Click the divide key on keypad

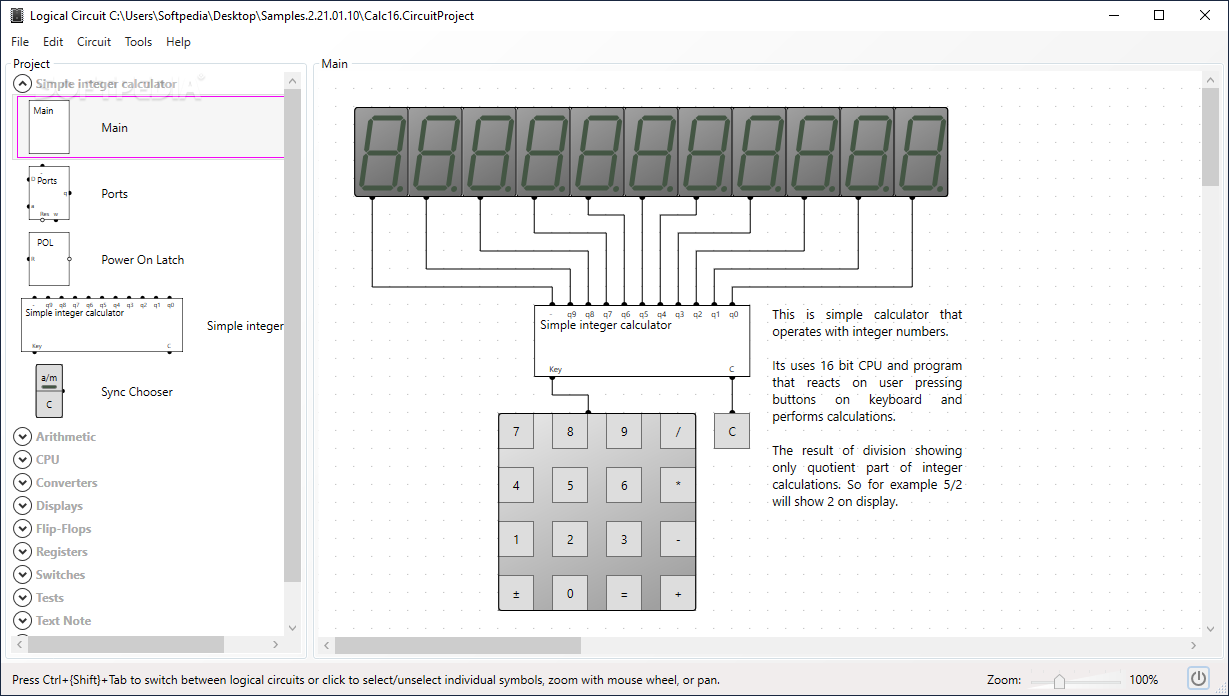point(678,432)
